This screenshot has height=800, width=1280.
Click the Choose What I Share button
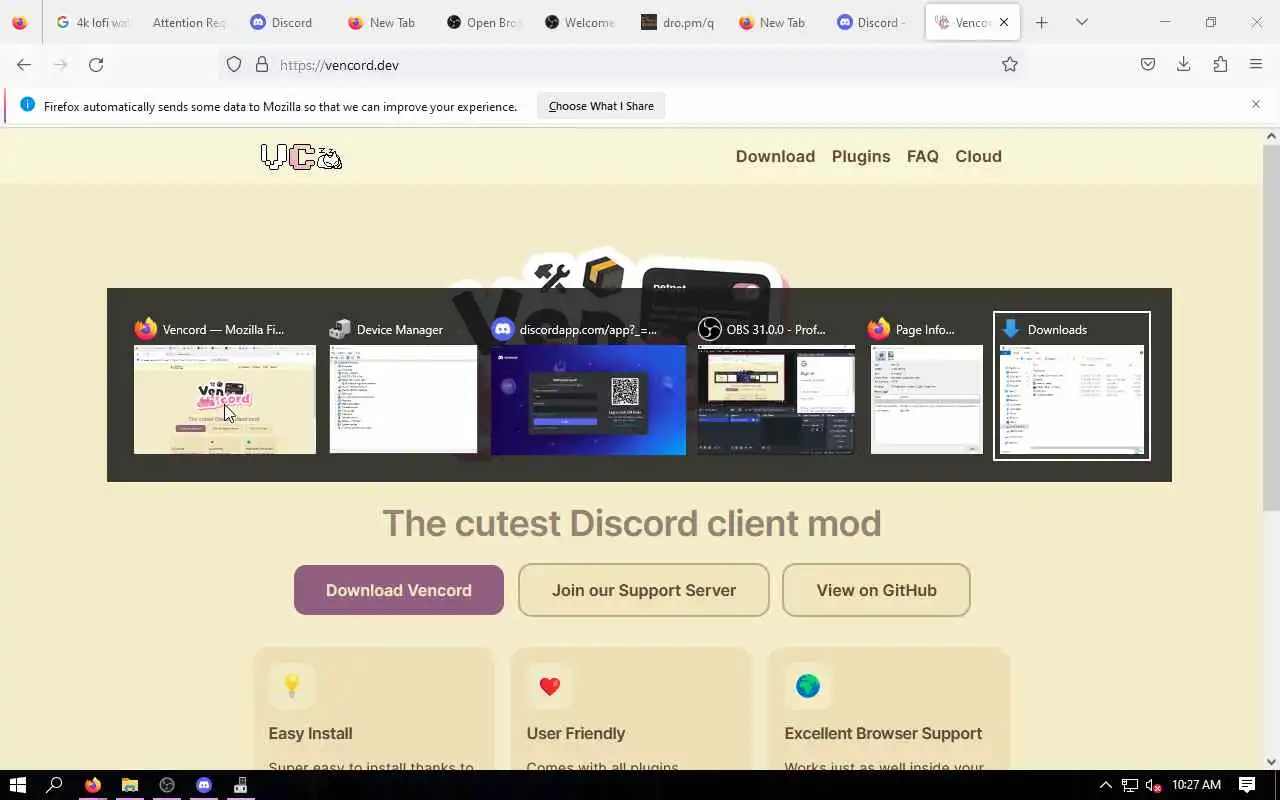click(601, 106)
